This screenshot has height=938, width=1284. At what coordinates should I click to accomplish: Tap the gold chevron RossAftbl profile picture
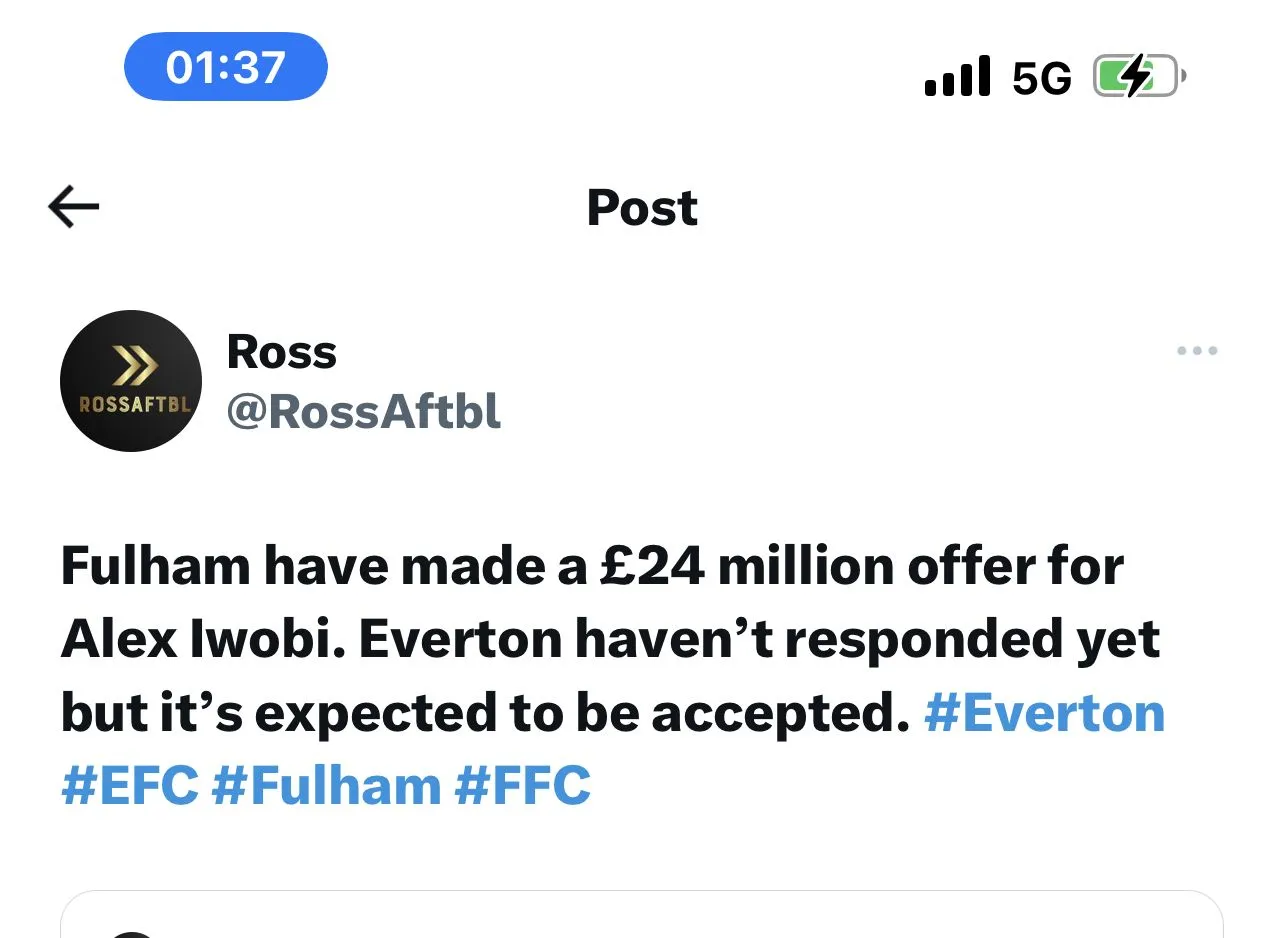pyautogui.click(x=131, y=381)
